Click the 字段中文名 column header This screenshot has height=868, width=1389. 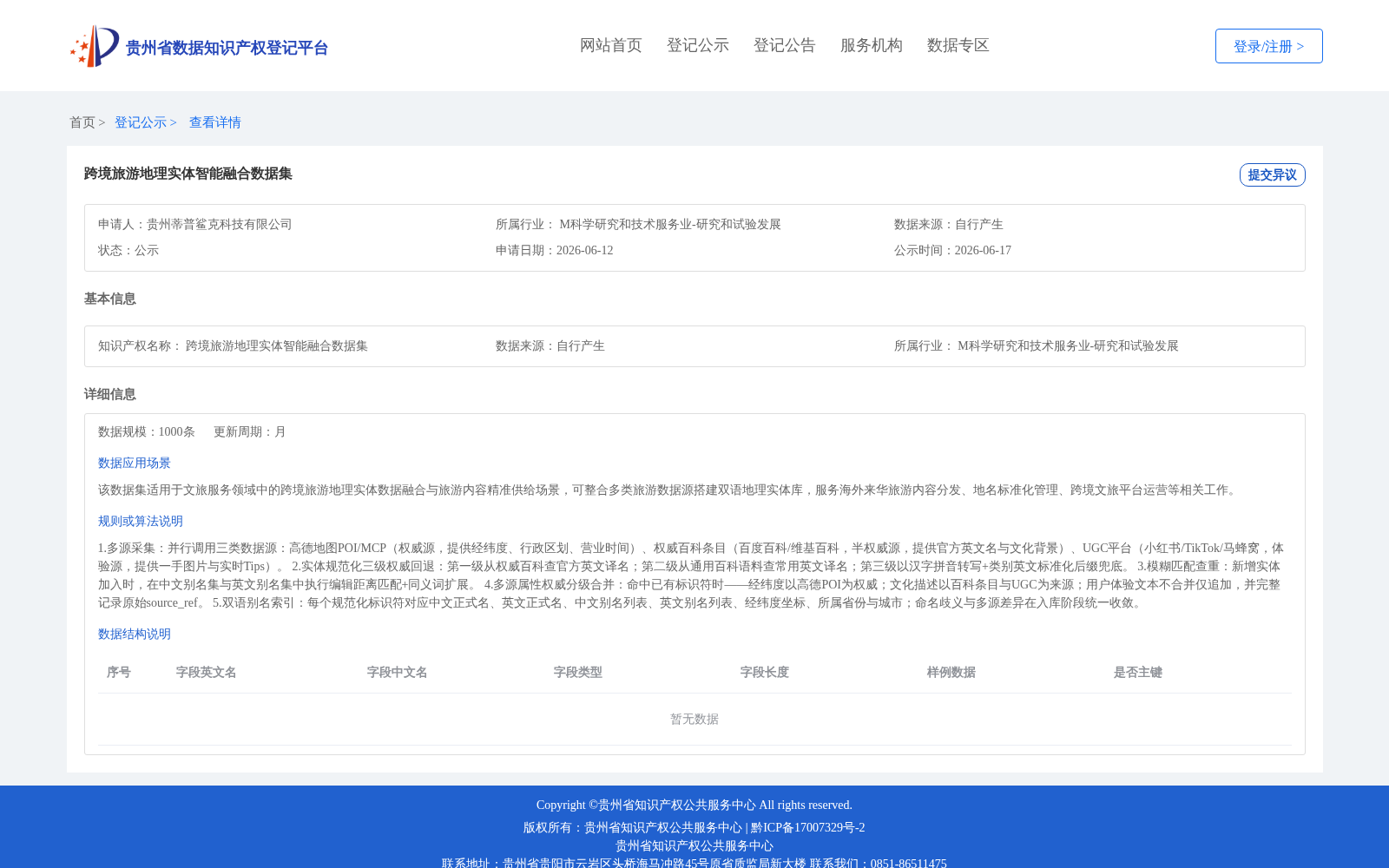pyautogui.click(x=398, y=672)
